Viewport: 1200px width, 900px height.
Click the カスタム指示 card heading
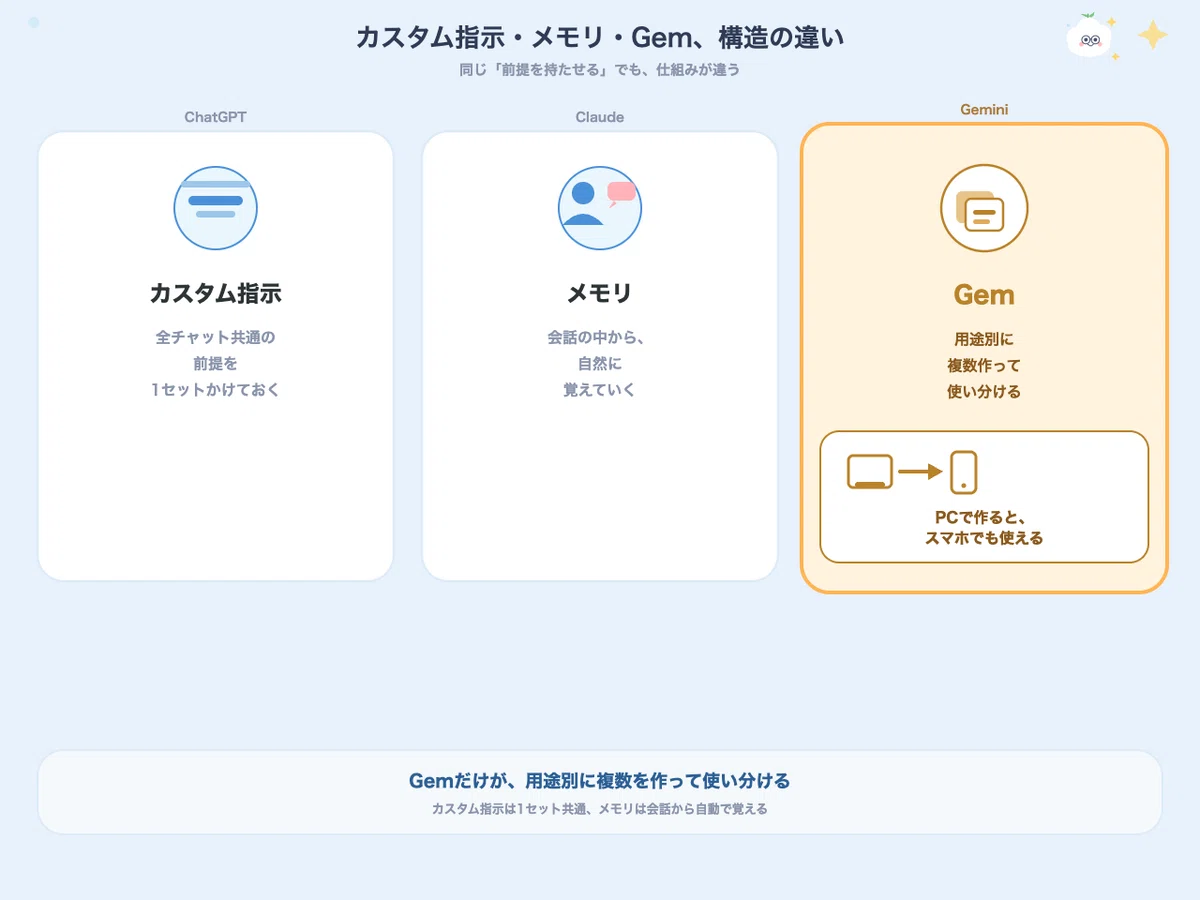coord(215,294)
